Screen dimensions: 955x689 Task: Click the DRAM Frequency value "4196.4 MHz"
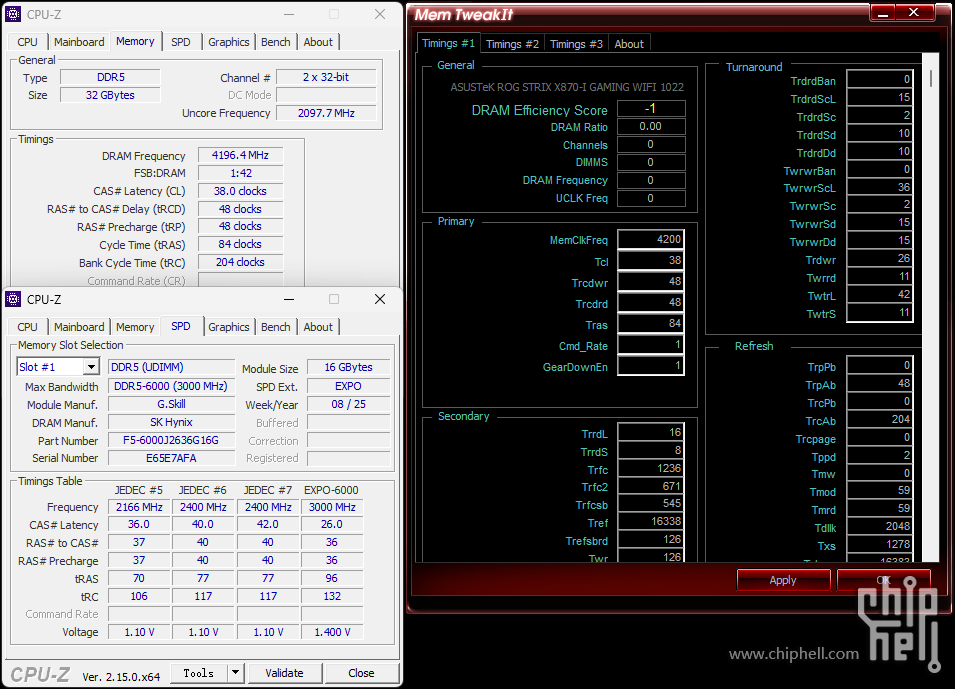click(x=240, y=155)
